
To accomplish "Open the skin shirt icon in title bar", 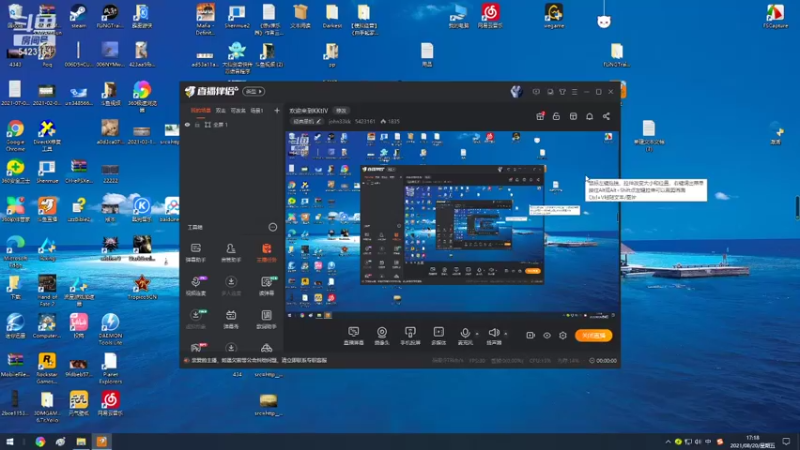I will pyautogui.click(x=562, y=92).
